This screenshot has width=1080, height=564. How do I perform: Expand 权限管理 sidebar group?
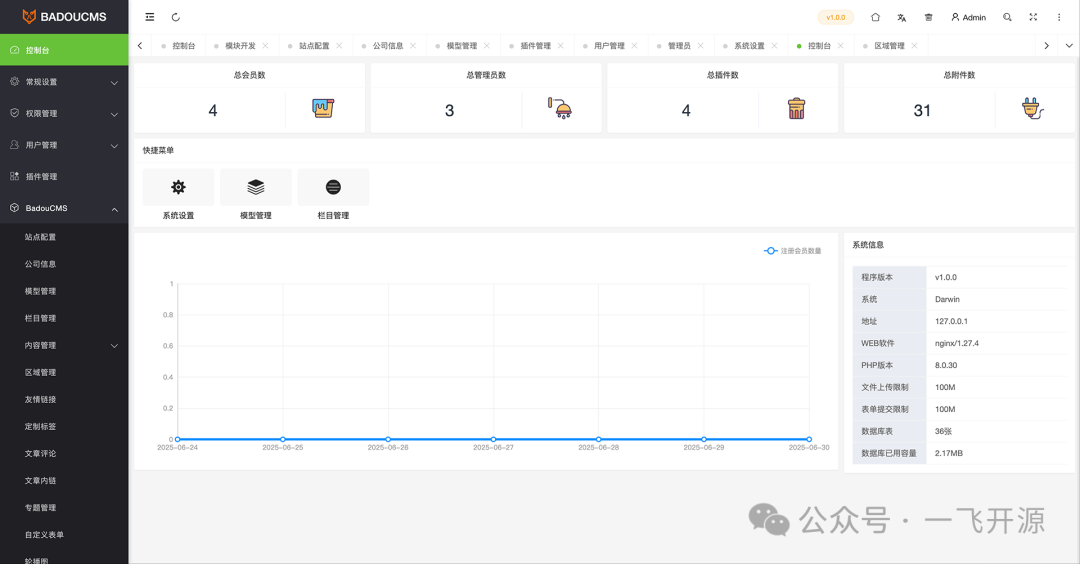pyautogui.click(x=64, y=114)
